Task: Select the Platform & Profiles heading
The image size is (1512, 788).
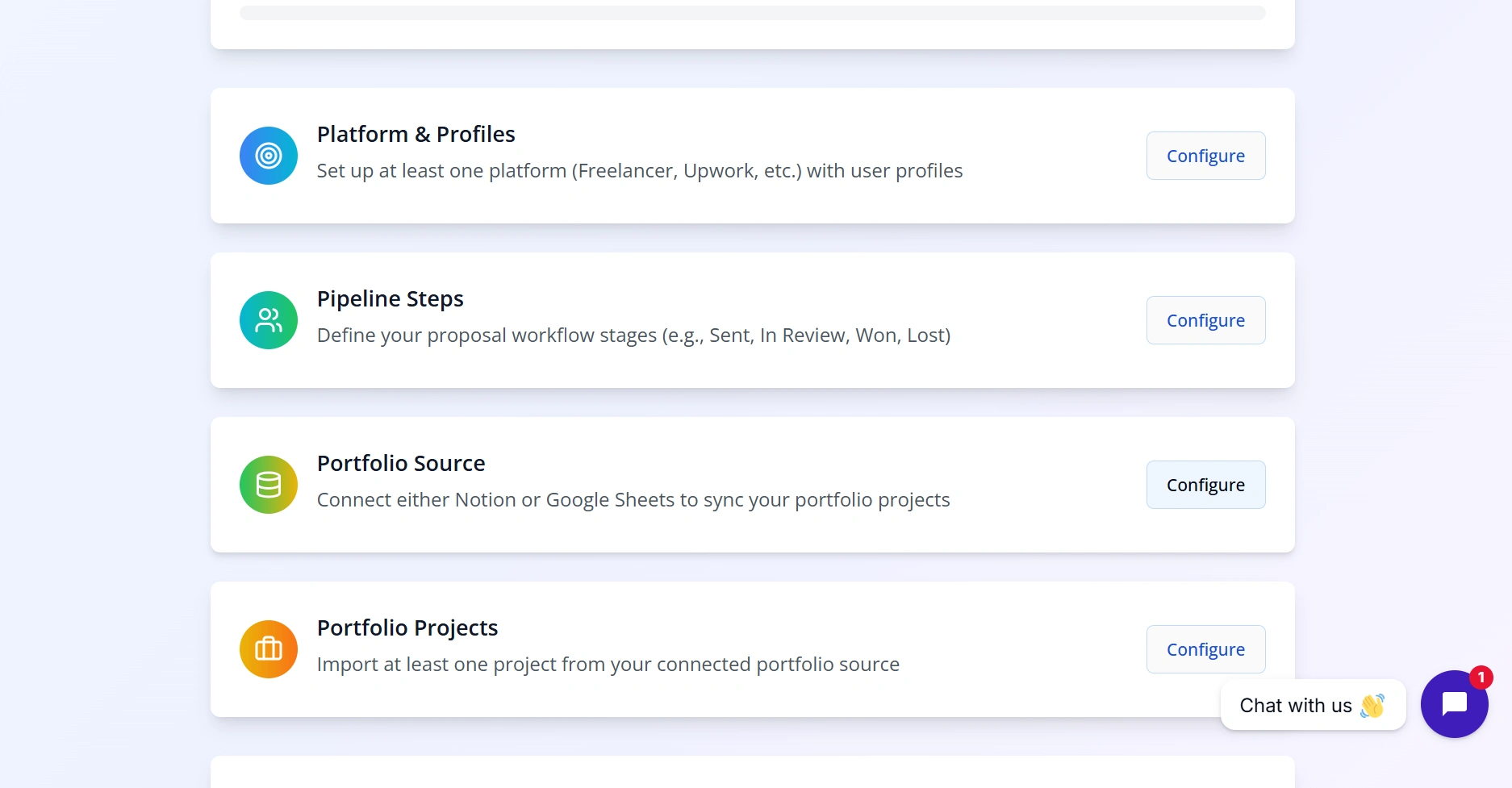Action: tap(416, 134)
